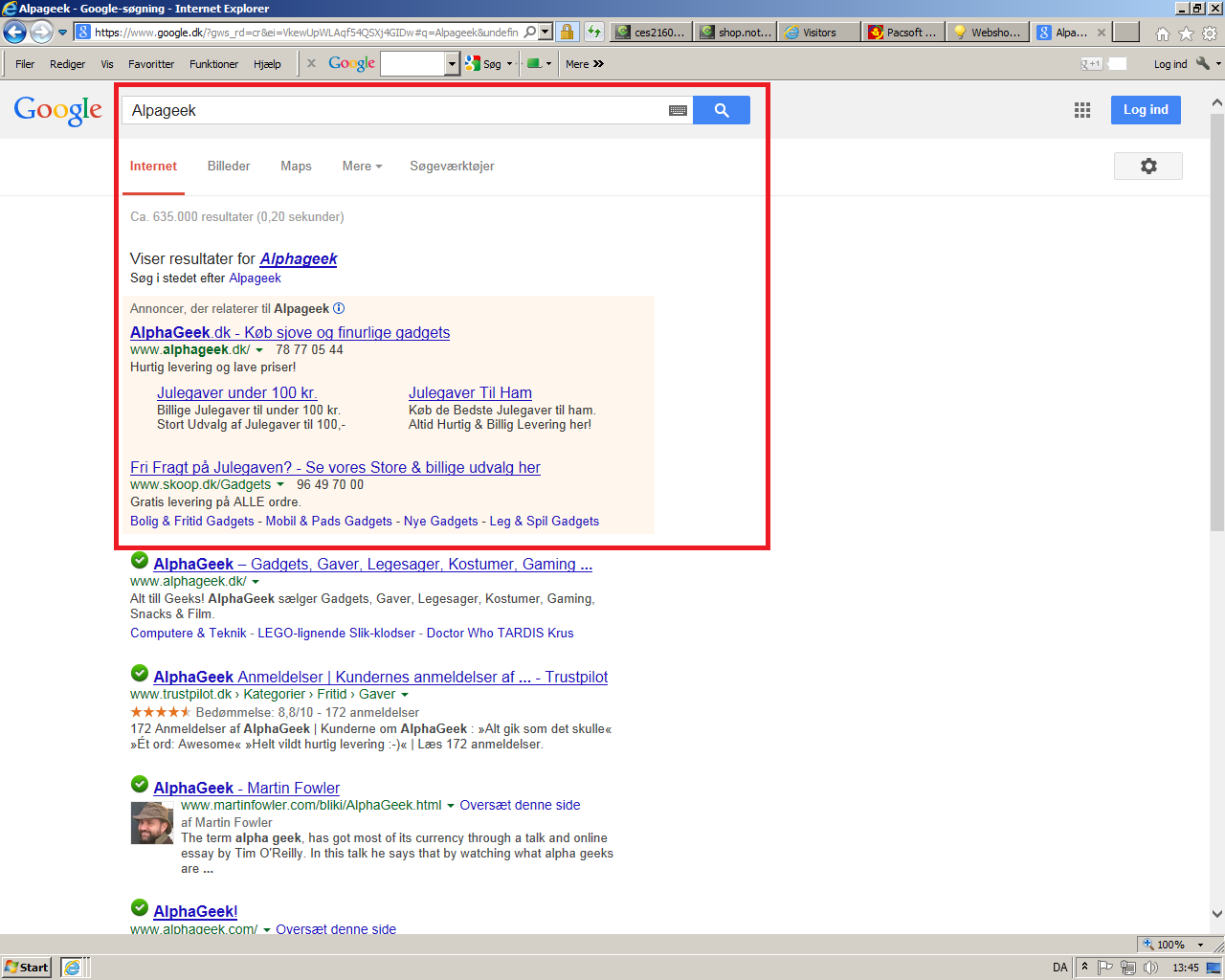Open the Google Toolbar wrench settings
This screenshot has width=1225, height=980.
[1204, 64]
